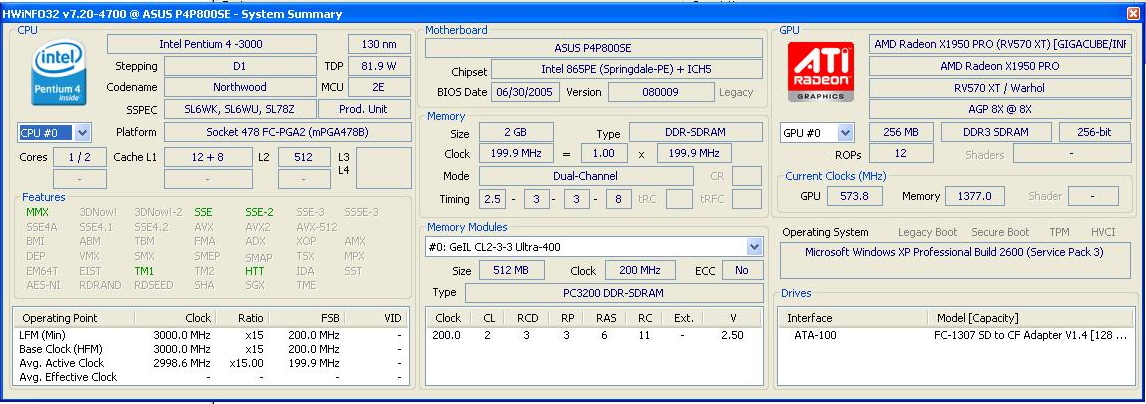The width and height of the screenshot is (1146, 404).
Task: Click the memory timing 2.5 field
Action: [x=492, y=199]
